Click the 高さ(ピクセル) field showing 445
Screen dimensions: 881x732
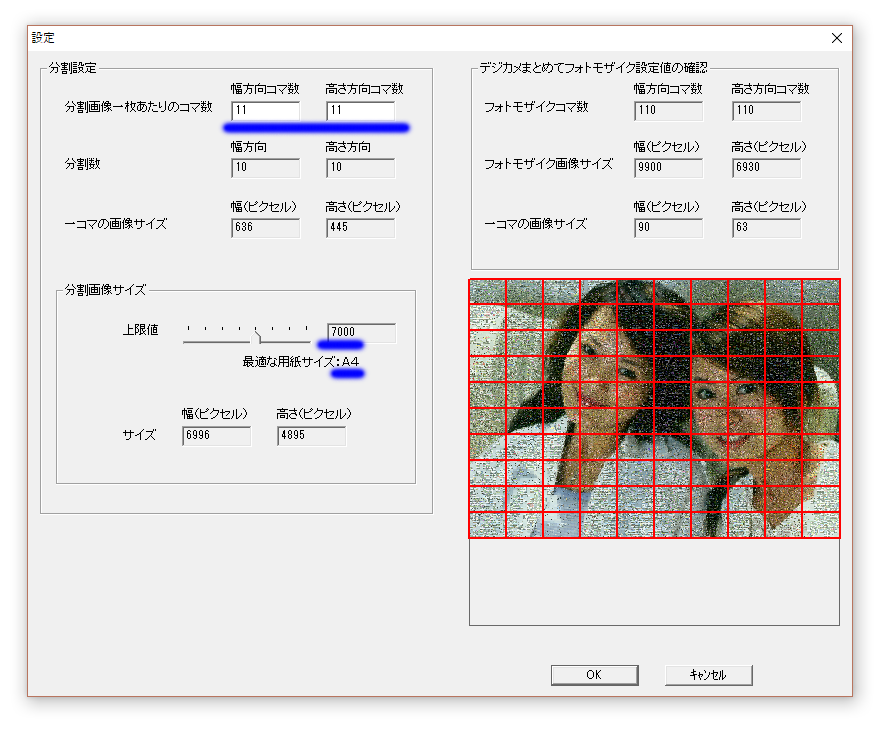tap(360, 228)
